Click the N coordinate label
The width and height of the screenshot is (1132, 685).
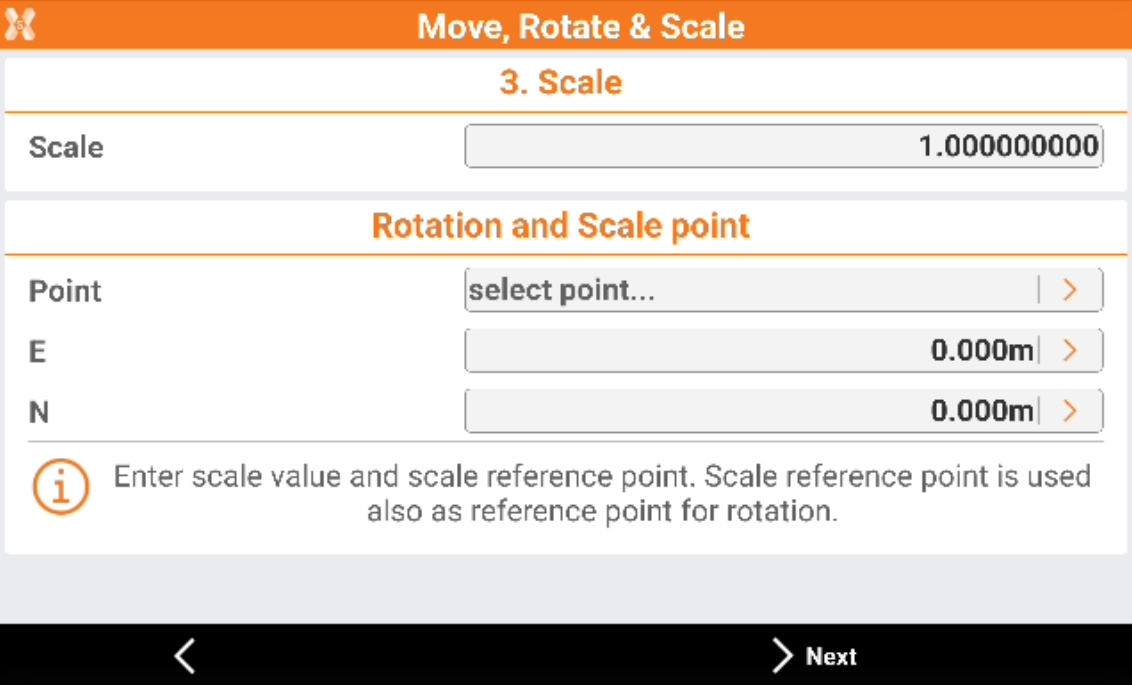(x=38, y=411)
